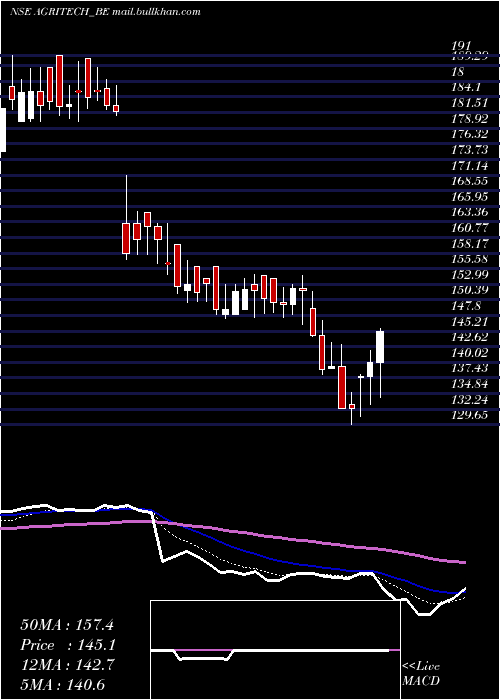
Task: Select the 12MA : 142.7 readout
Action: (x=67, y=665)
